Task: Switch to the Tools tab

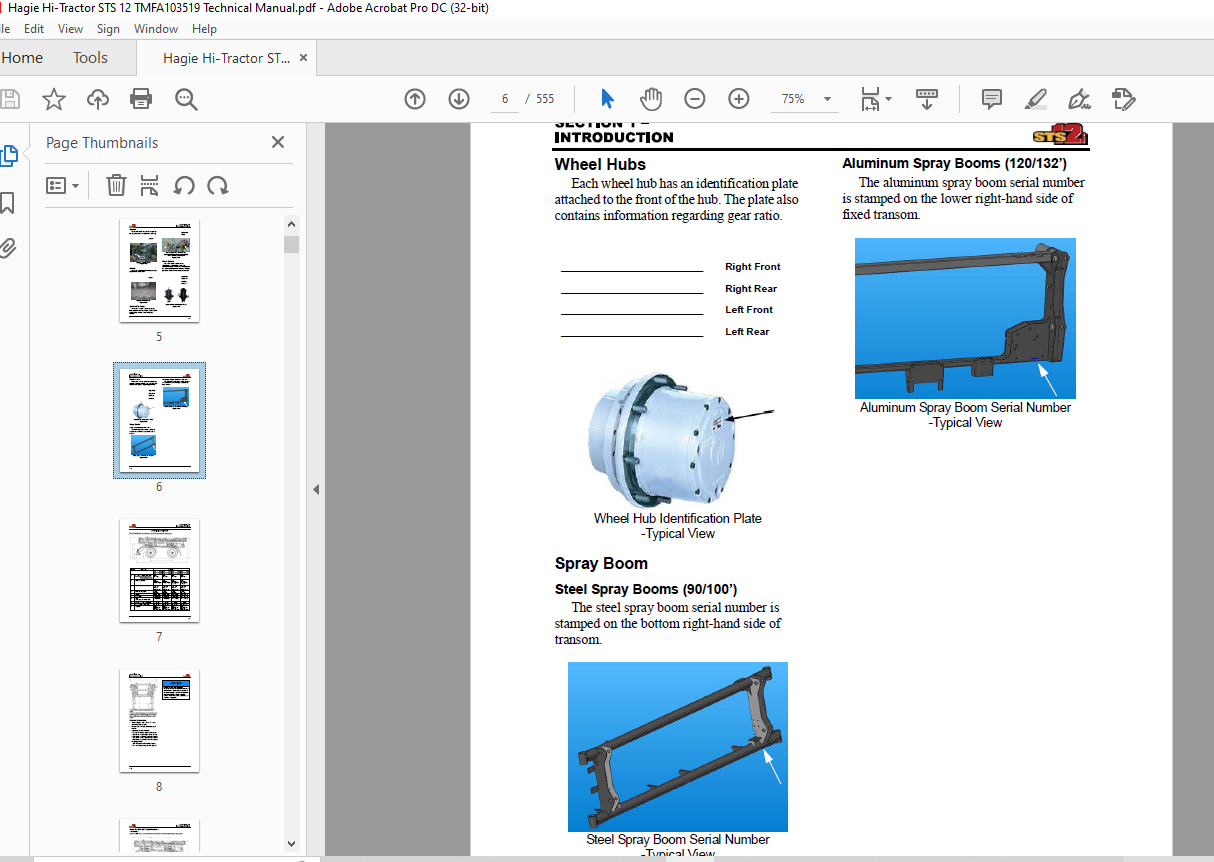Action: [90, 58]
